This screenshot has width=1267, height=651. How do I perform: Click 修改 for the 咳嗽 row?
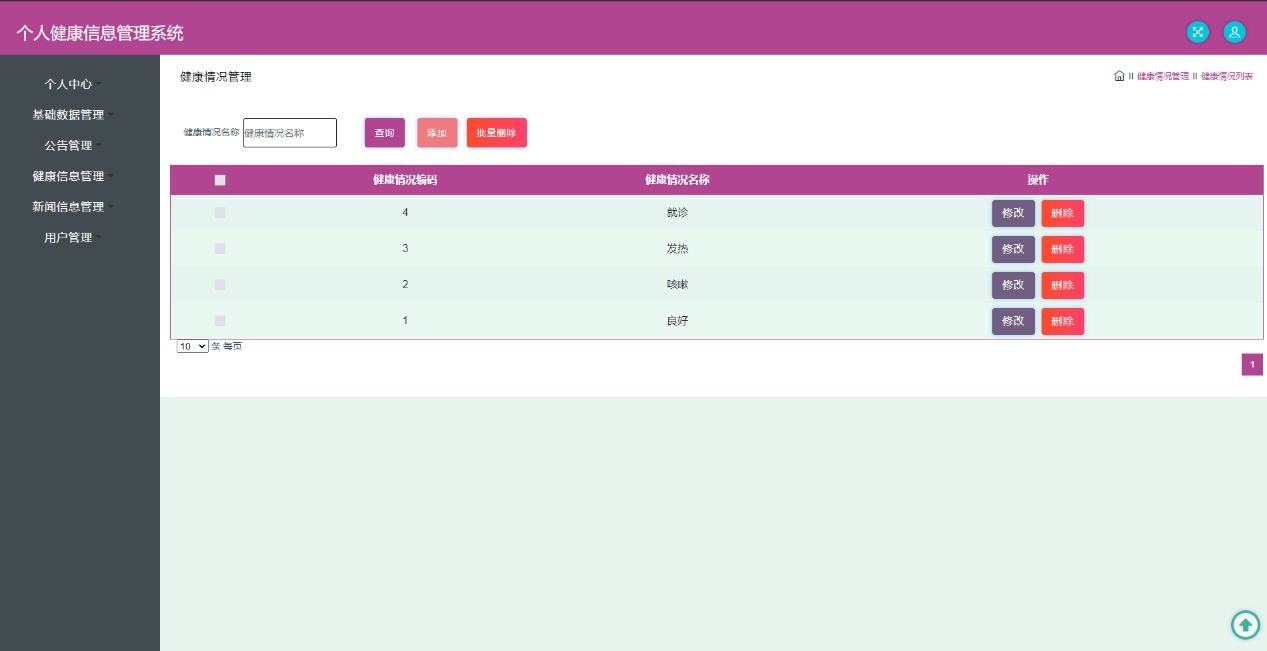click(x=1013, y=285)
